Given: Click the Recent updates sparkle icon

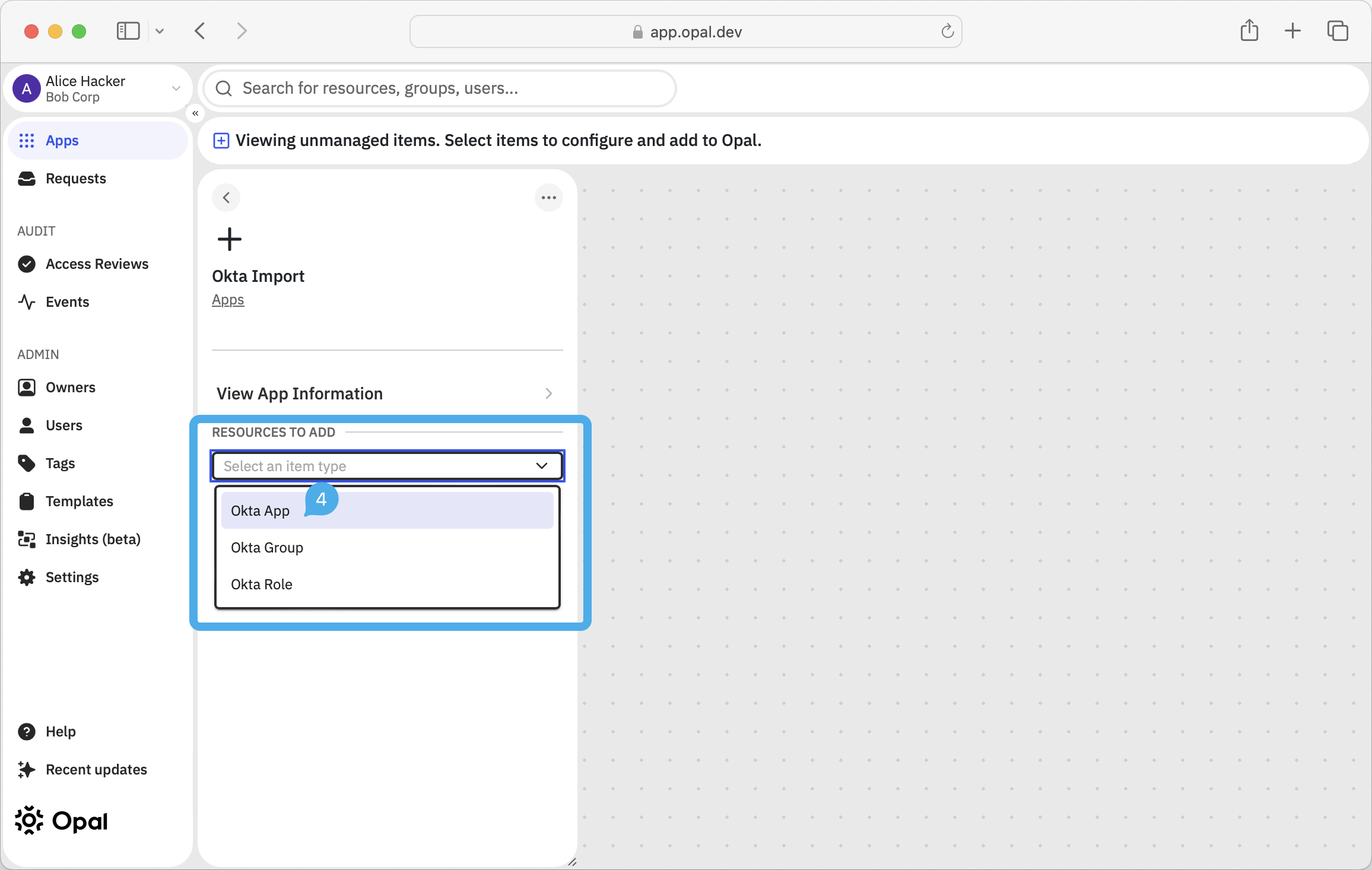Looking at the screenshot, I should [27, 770].
